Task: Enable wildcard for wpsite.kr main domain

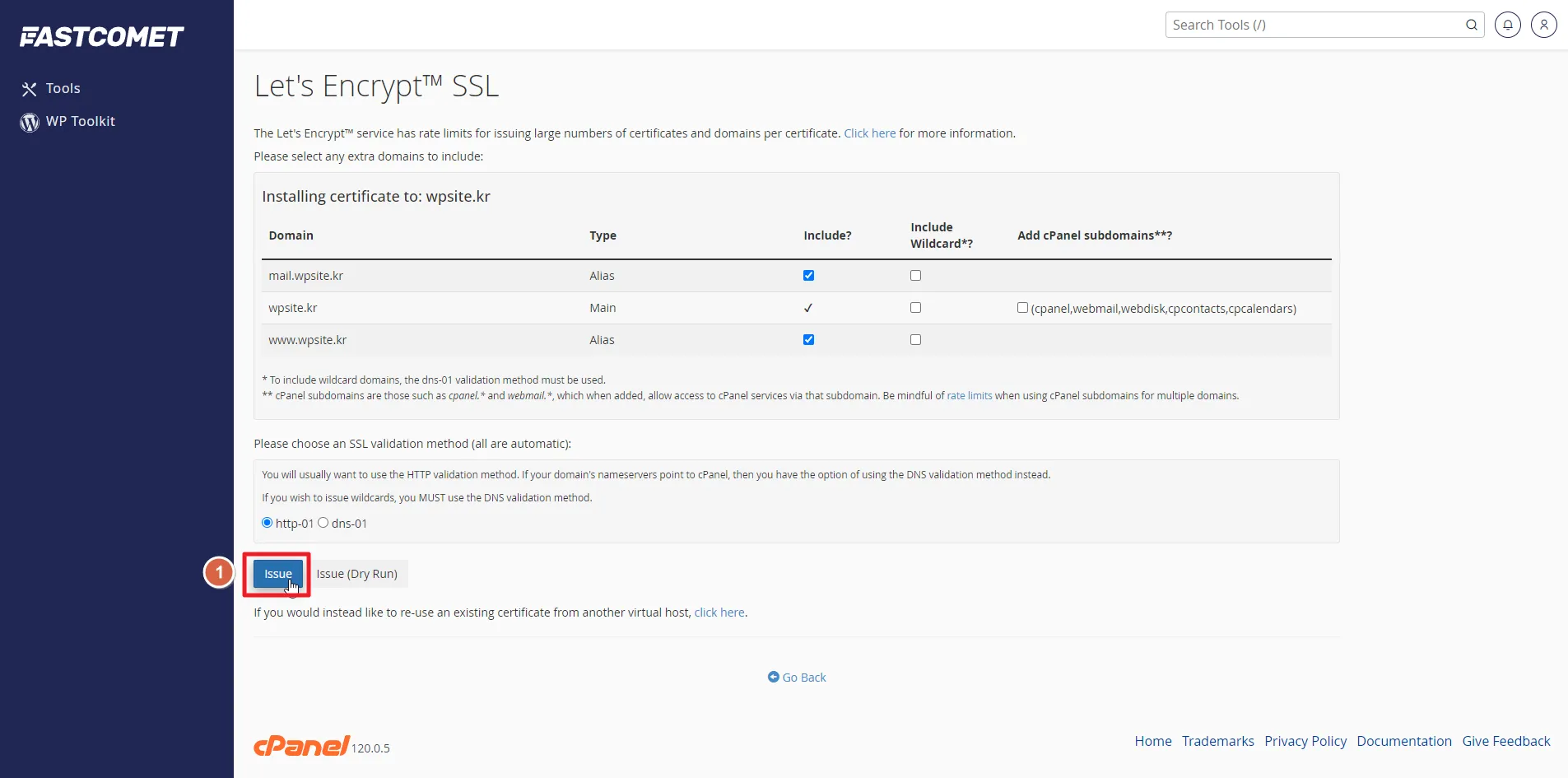Action: 915,308
